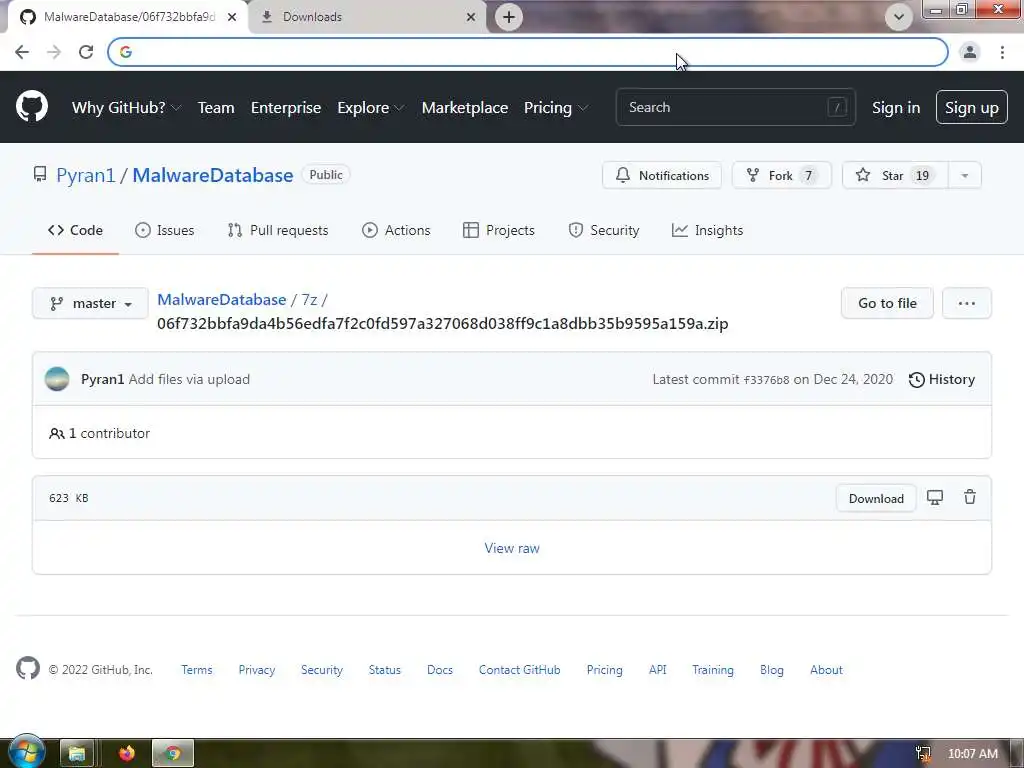Click the browser forward arrow
Viewport: 1024px width, 768px height.
click(54, 52)
